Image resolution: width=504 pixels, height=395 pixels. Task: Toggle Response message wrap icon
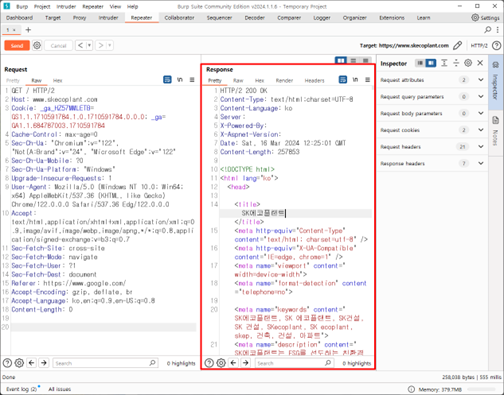[x=343, y=80]
